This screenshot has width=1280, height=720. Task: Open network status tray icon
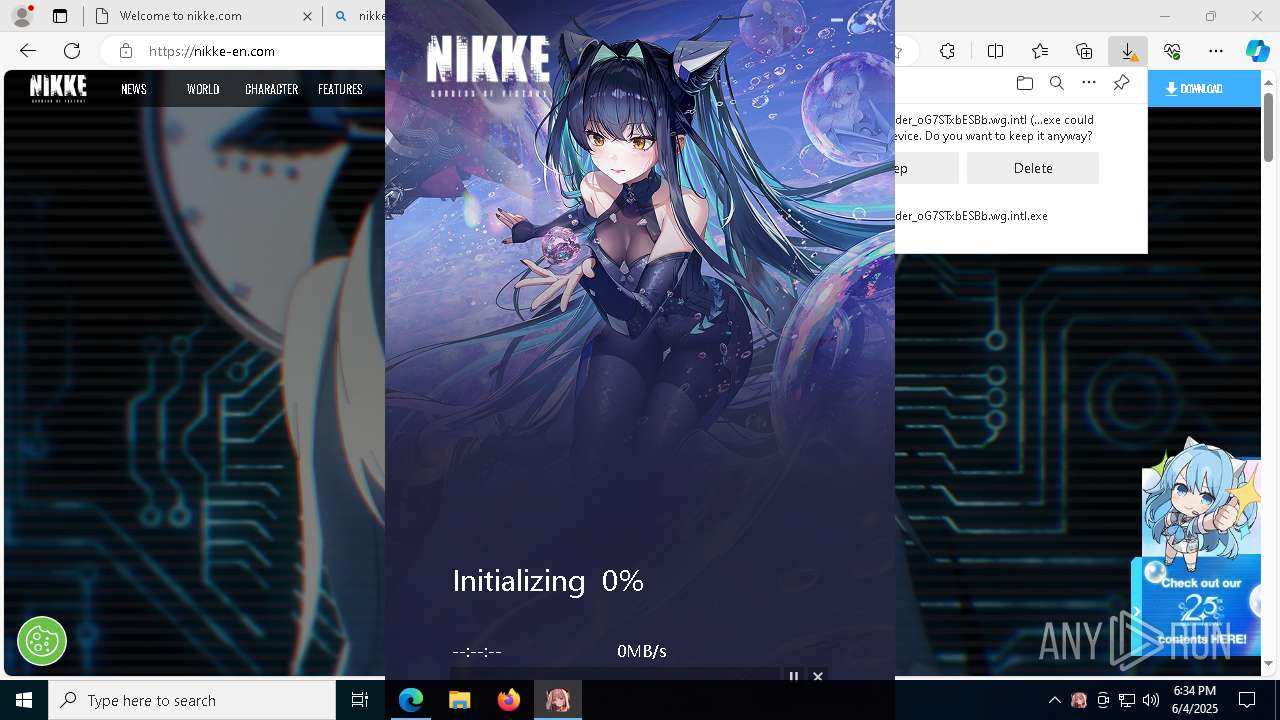(x=1127, y=700)
